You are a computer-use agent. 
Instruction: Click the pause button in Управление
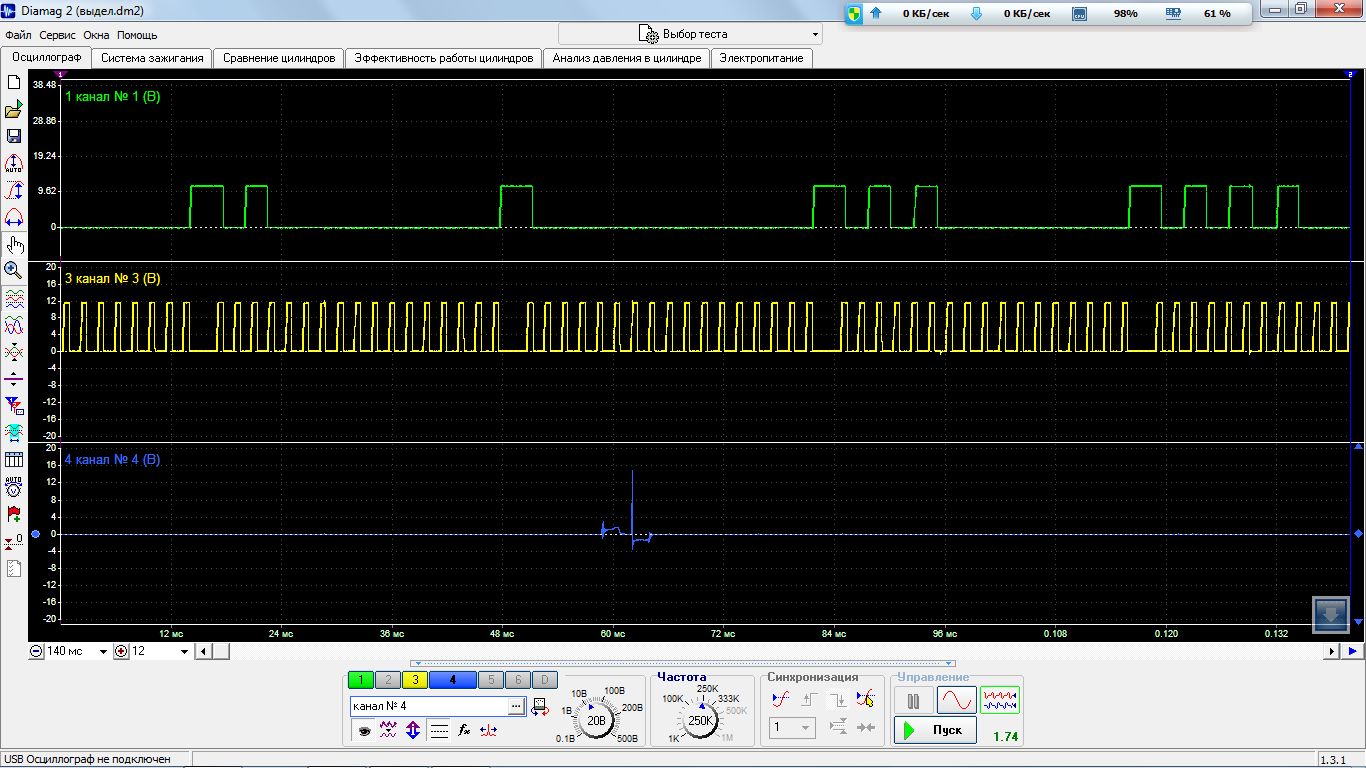(913, 700)
